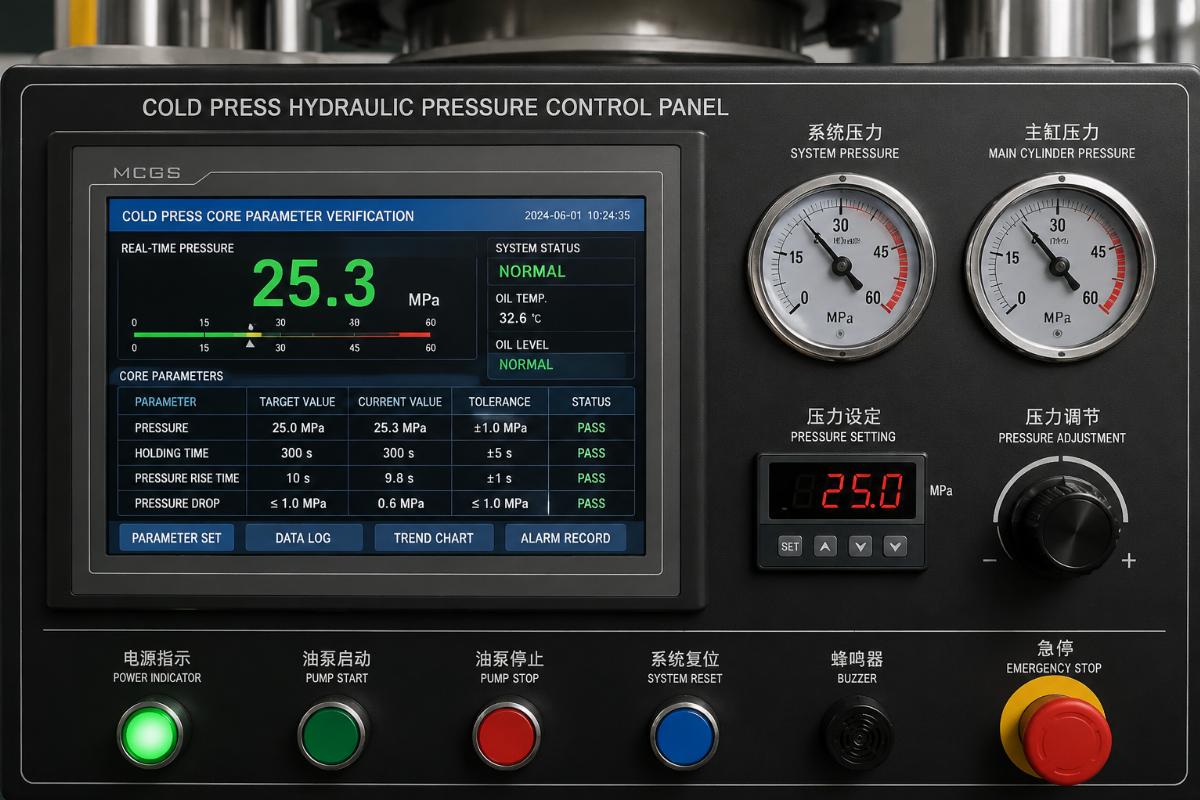Push the SET key on pressure controller

tap(790, 546)
